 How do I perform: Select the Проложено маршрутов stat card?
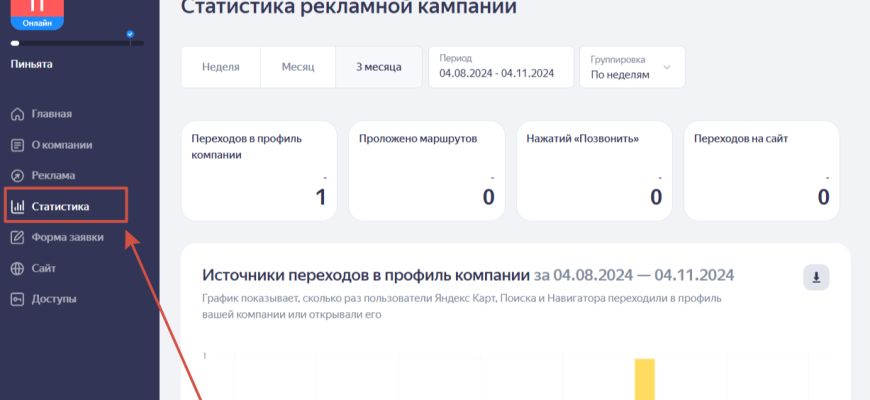tap(428, 170)
